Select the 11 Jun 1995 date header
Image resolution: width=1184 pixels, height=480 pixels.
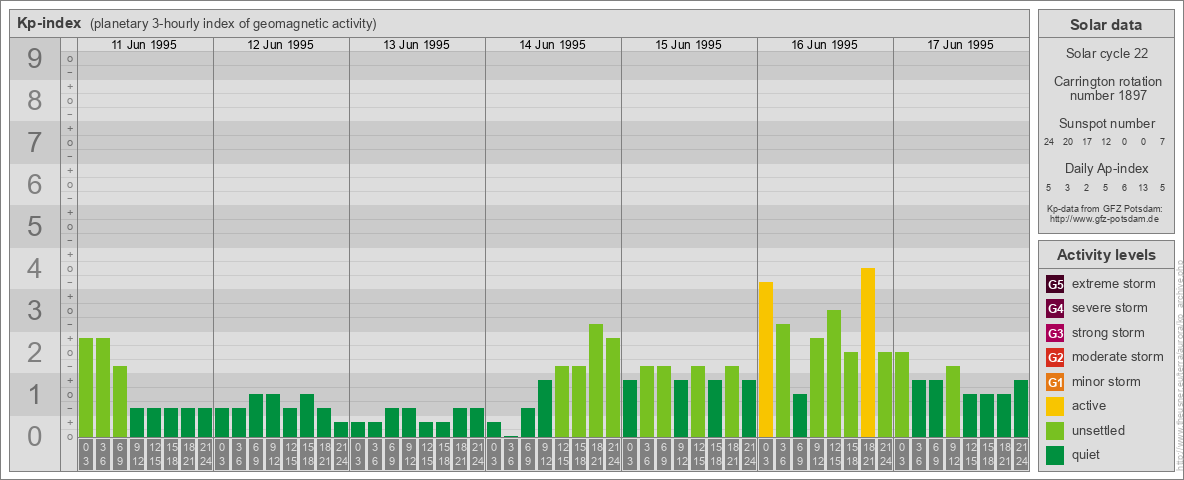[145, 45]
